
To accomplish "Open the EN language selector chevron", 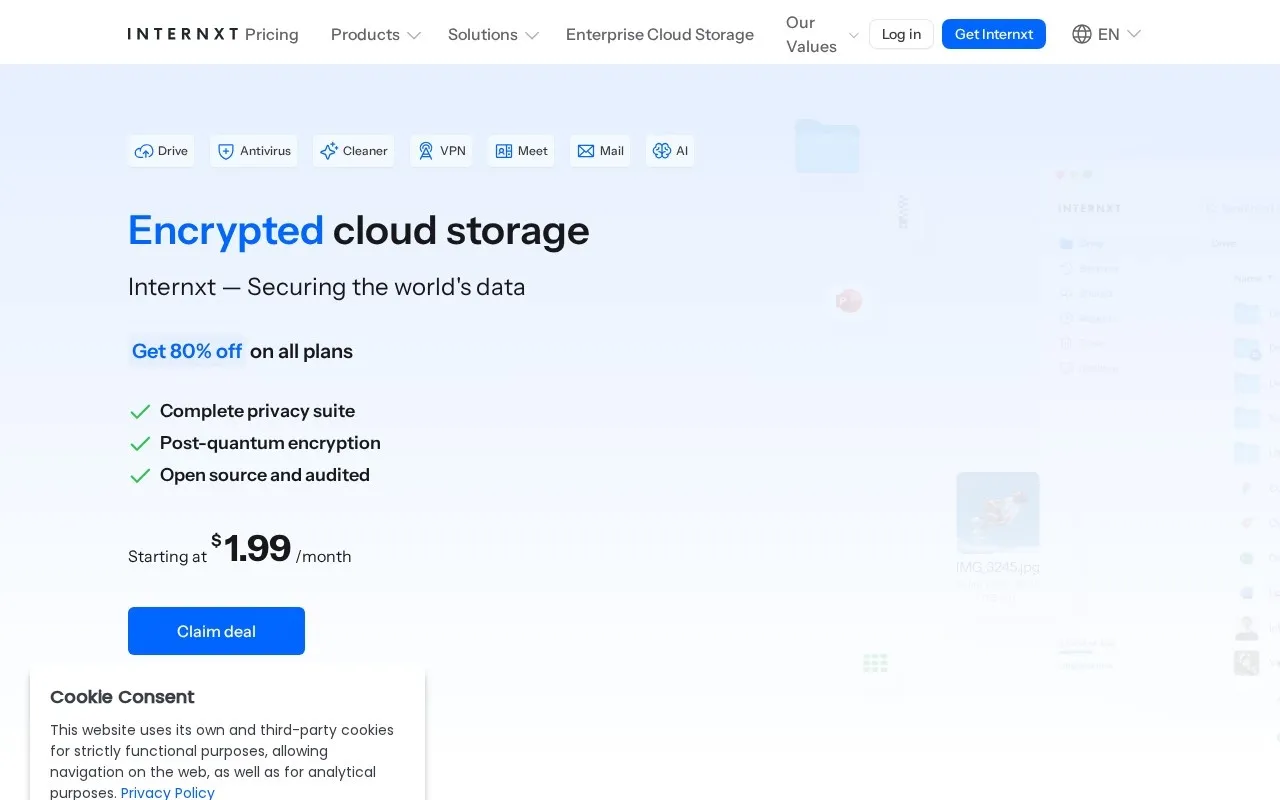I will 1134,34.
